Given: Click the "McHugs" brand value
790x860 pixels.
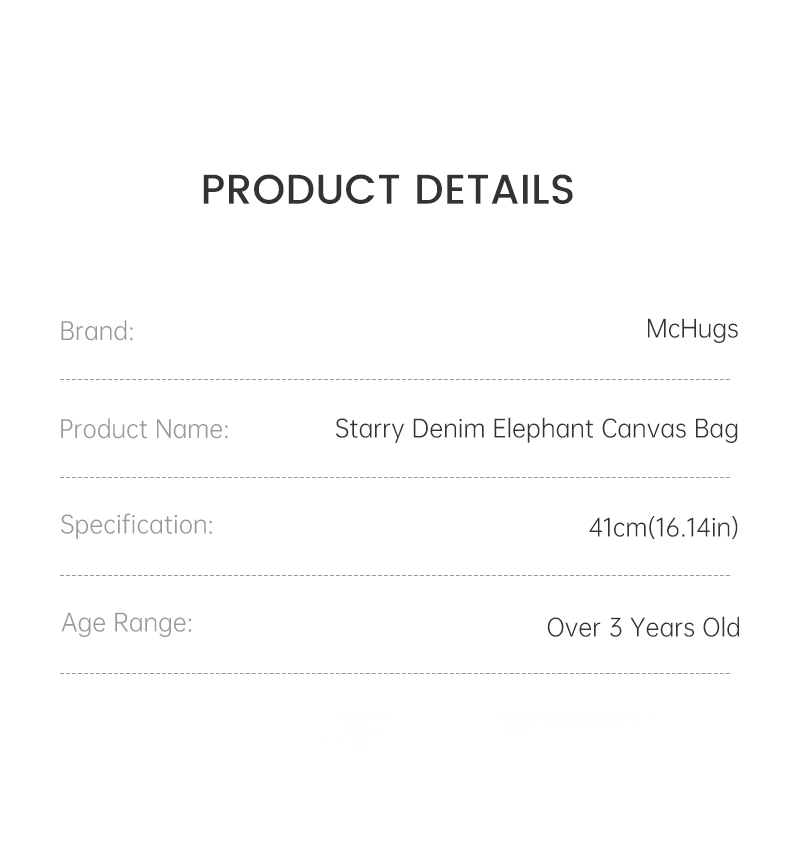Looking at the screenshot, I should point(692,329).
